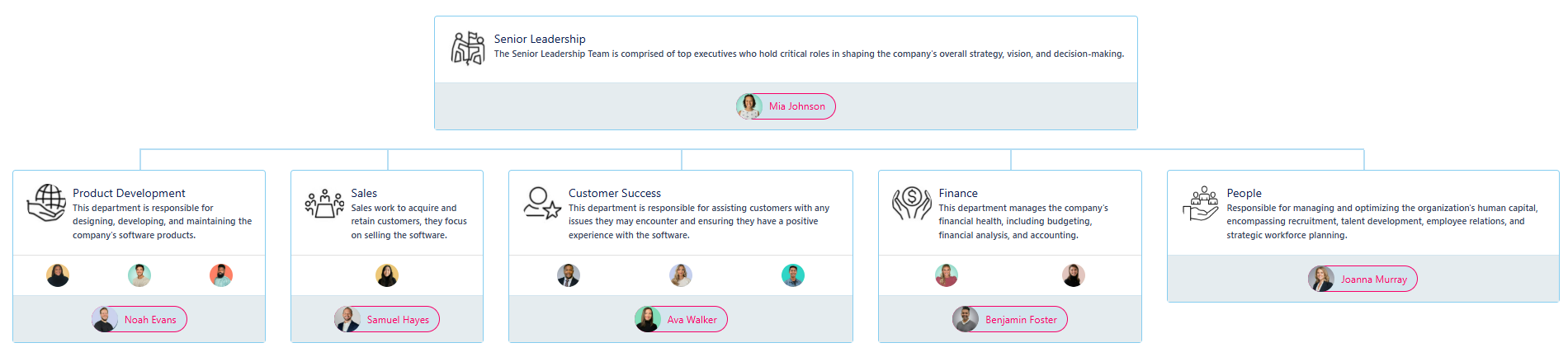
Task: Click the Finance dollar-hands icon
Action: pyautogui.click(x=912, y=203)
